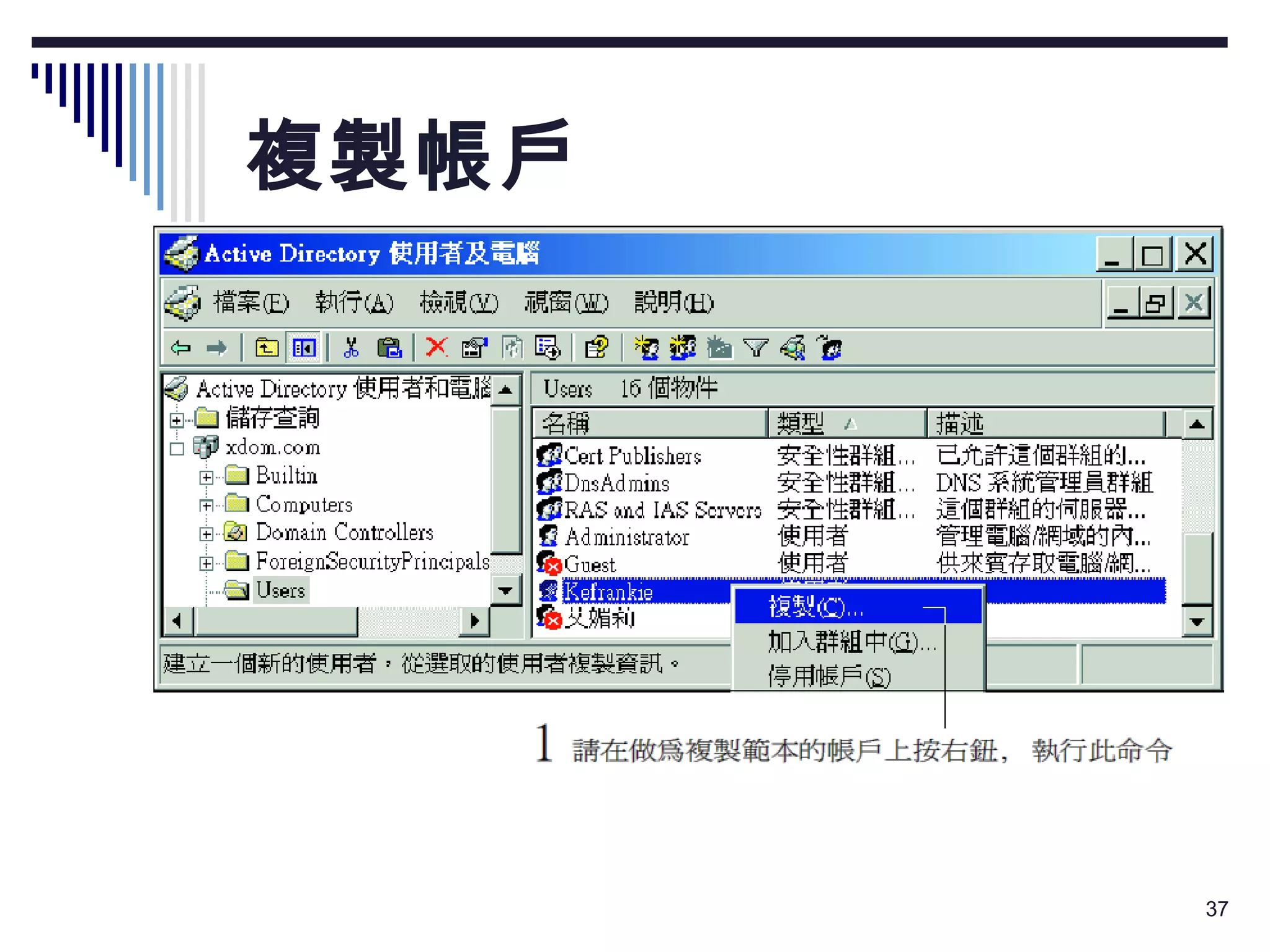Create new organizational unit icon
The image size is (1270, 952).
click(719, 348)
